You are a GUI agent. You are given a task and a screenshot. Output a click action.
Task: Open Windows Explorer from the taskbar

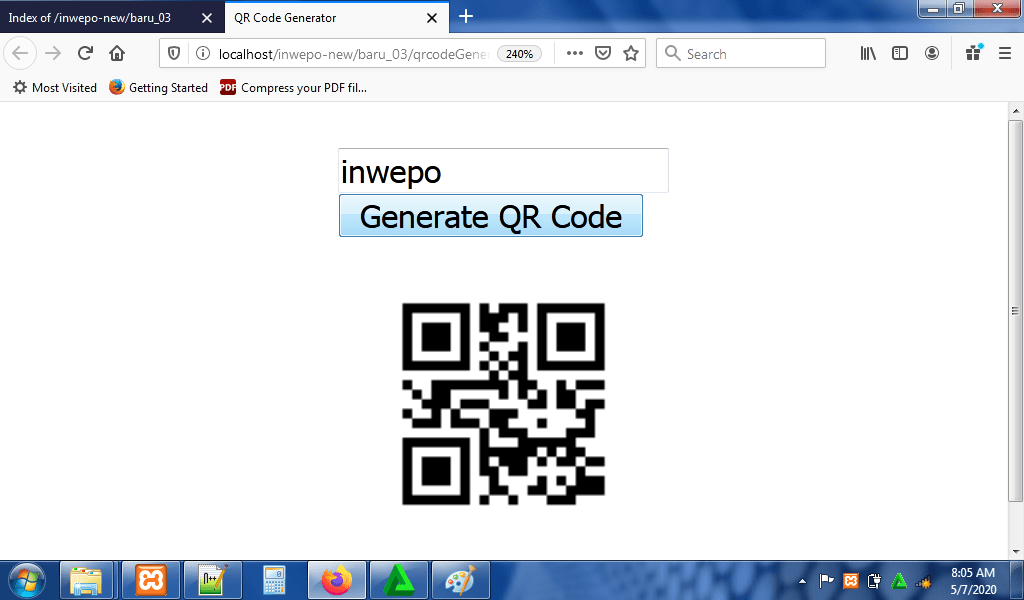pyautogui.click(x=87, y=580)
